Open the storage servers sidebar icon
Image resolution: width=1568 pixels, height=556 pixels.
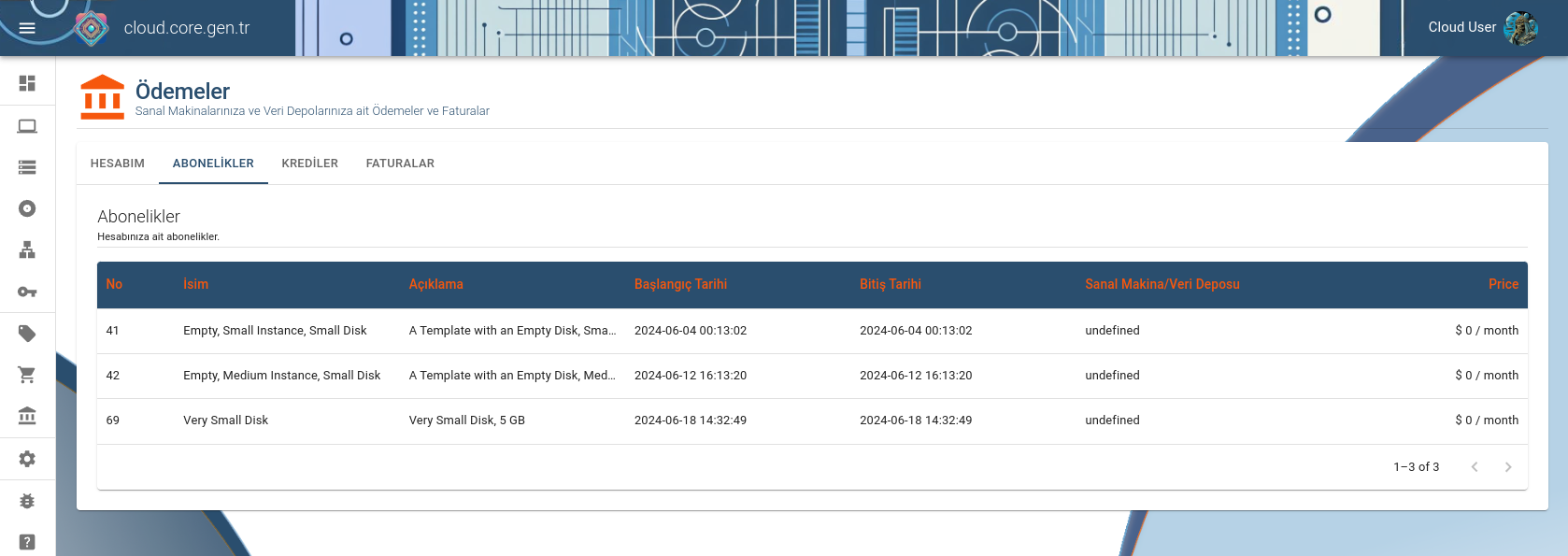tap(27, 167)
